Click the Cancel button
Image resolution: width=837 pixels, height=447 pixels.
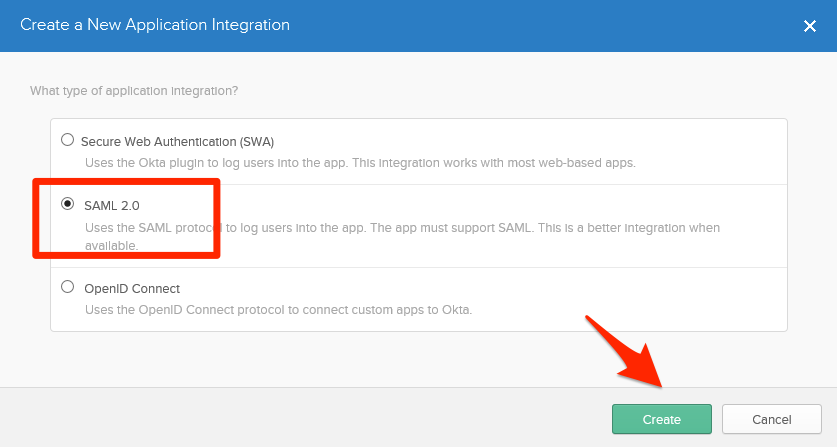(x=771, y=419)
